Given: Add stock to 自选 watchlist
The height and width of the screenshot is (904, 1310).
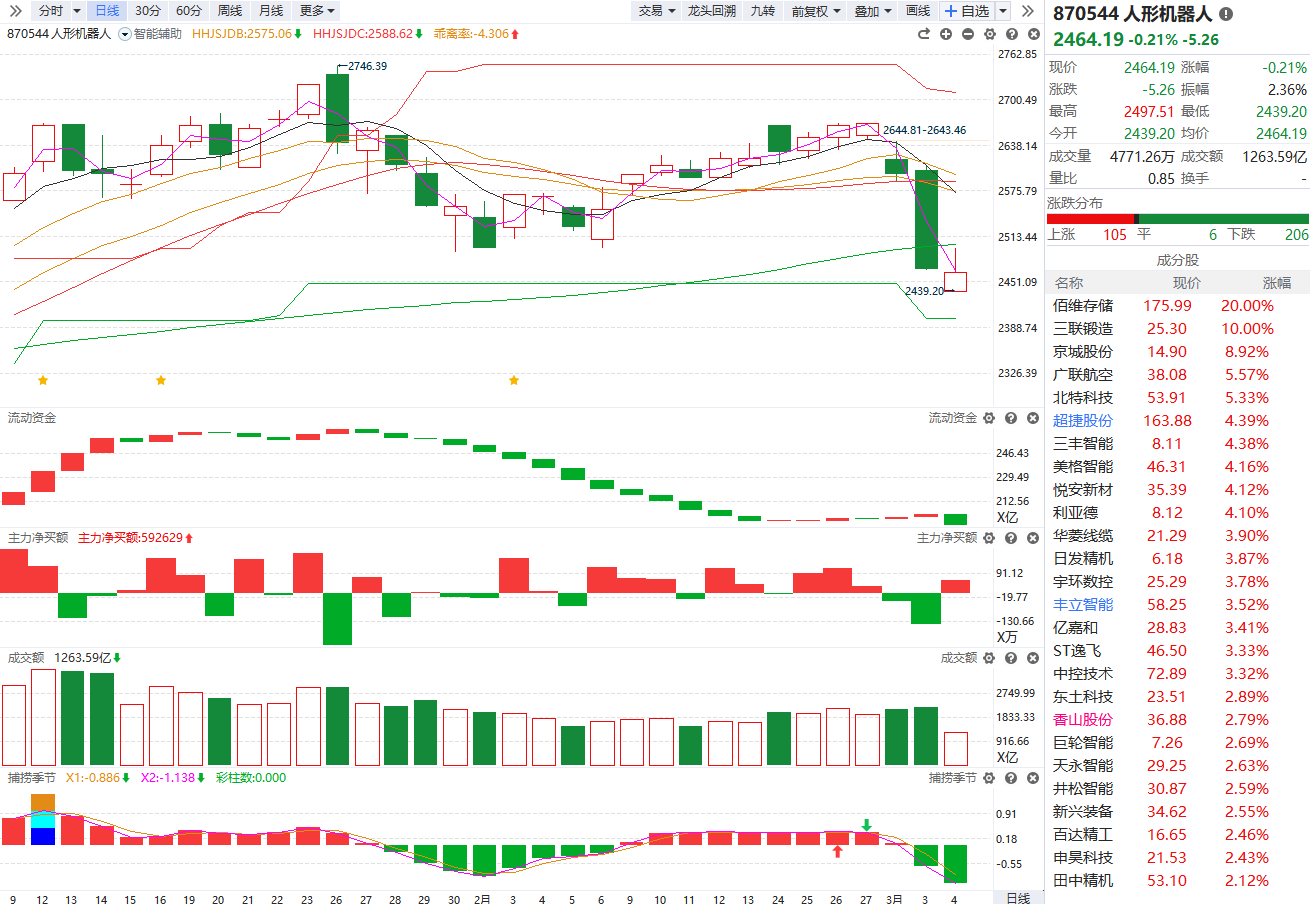Looking at the screenshot, I should 966,11.
